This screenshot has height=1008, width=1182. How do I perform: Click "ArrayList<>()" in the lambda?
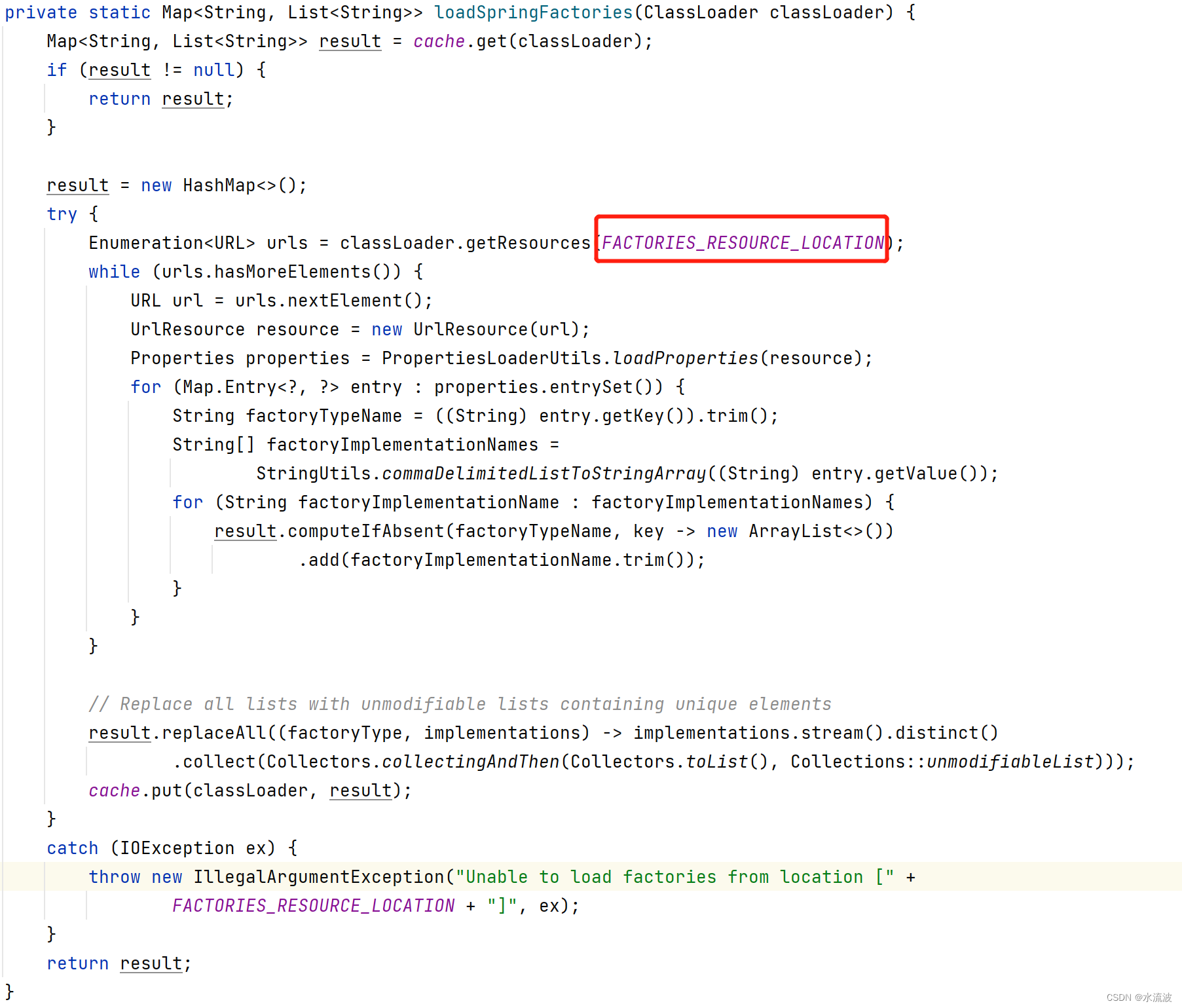point(816,531)
